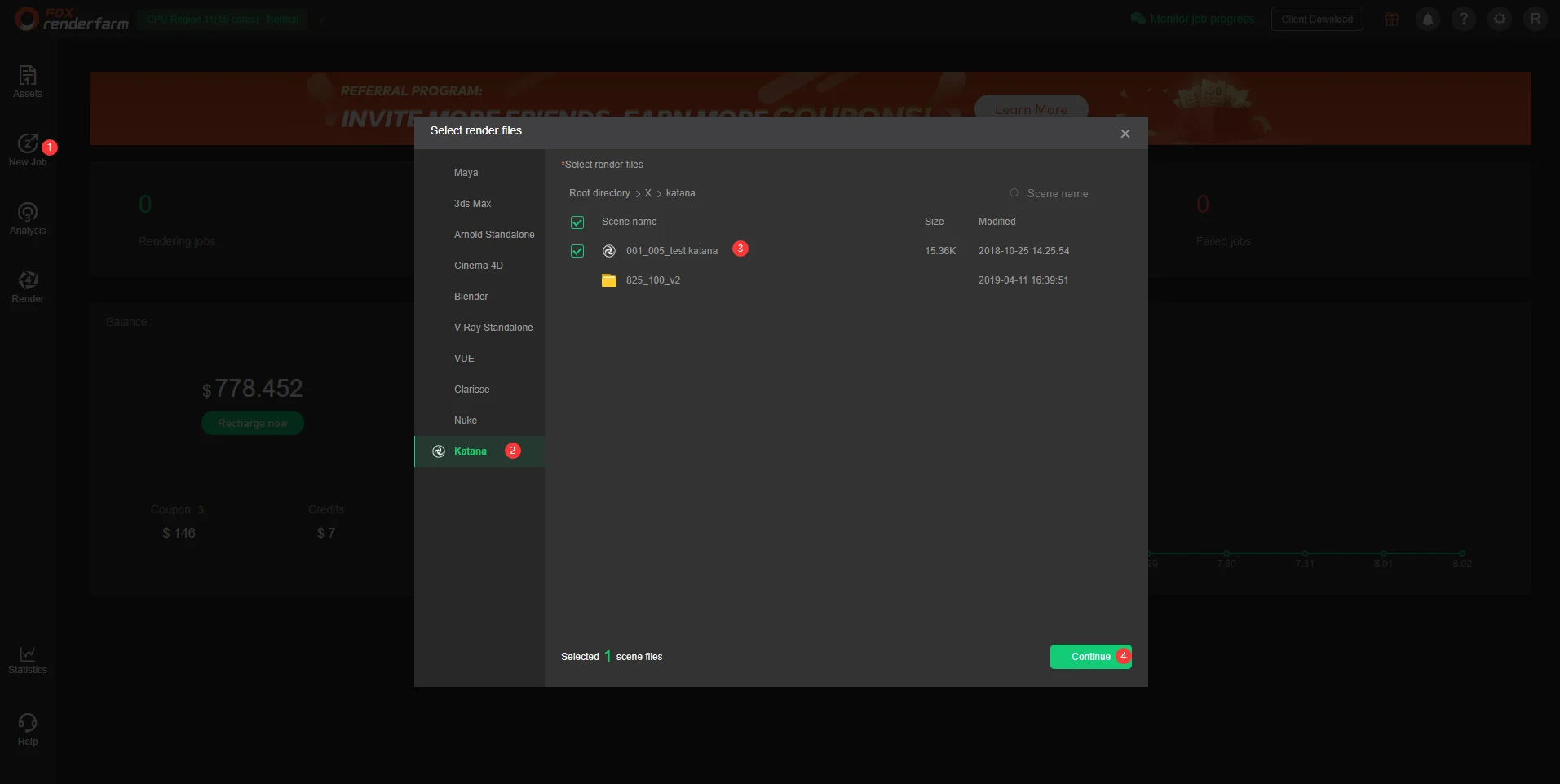Go to Root directory breadcrumb

point(599,193)
